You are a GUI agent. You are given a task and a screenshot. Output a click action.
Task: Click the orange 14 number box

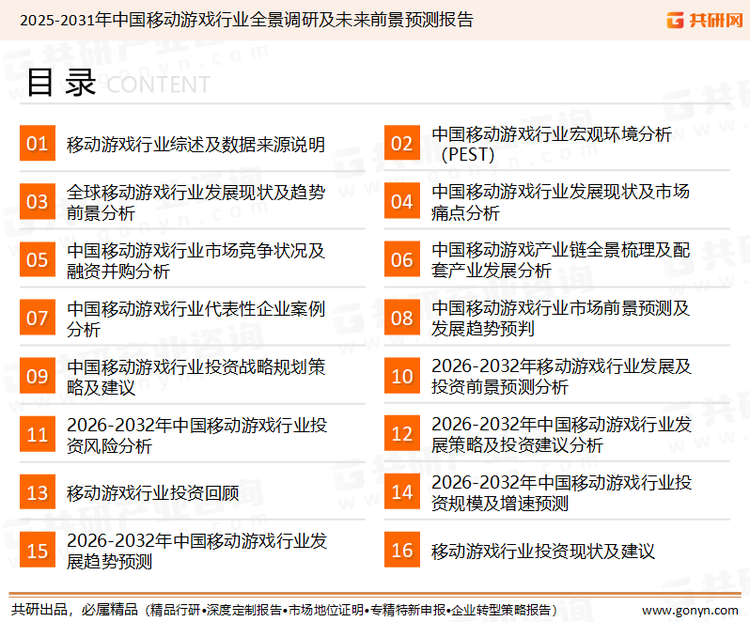[x=402, y=492]
